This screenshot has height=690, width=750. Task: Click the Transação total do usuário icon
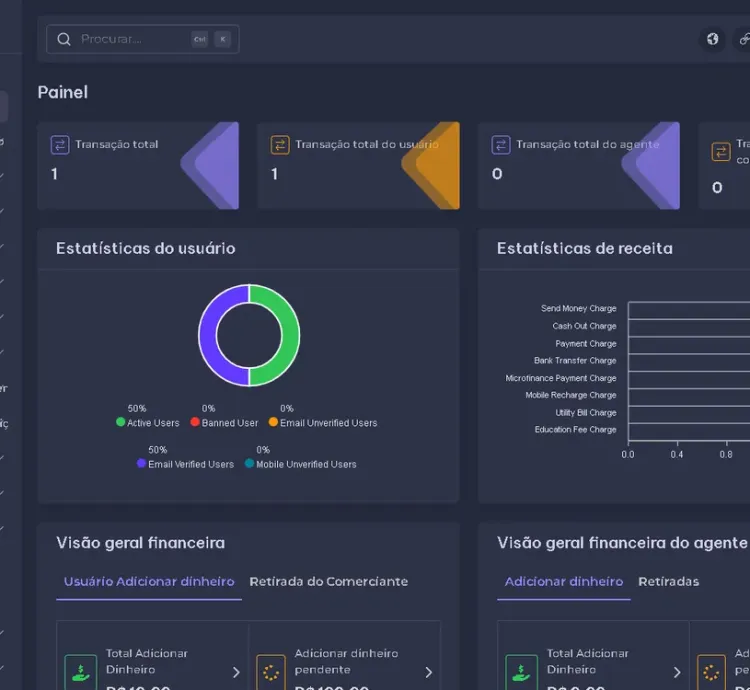pyautogui.click(x=280, y=145)
